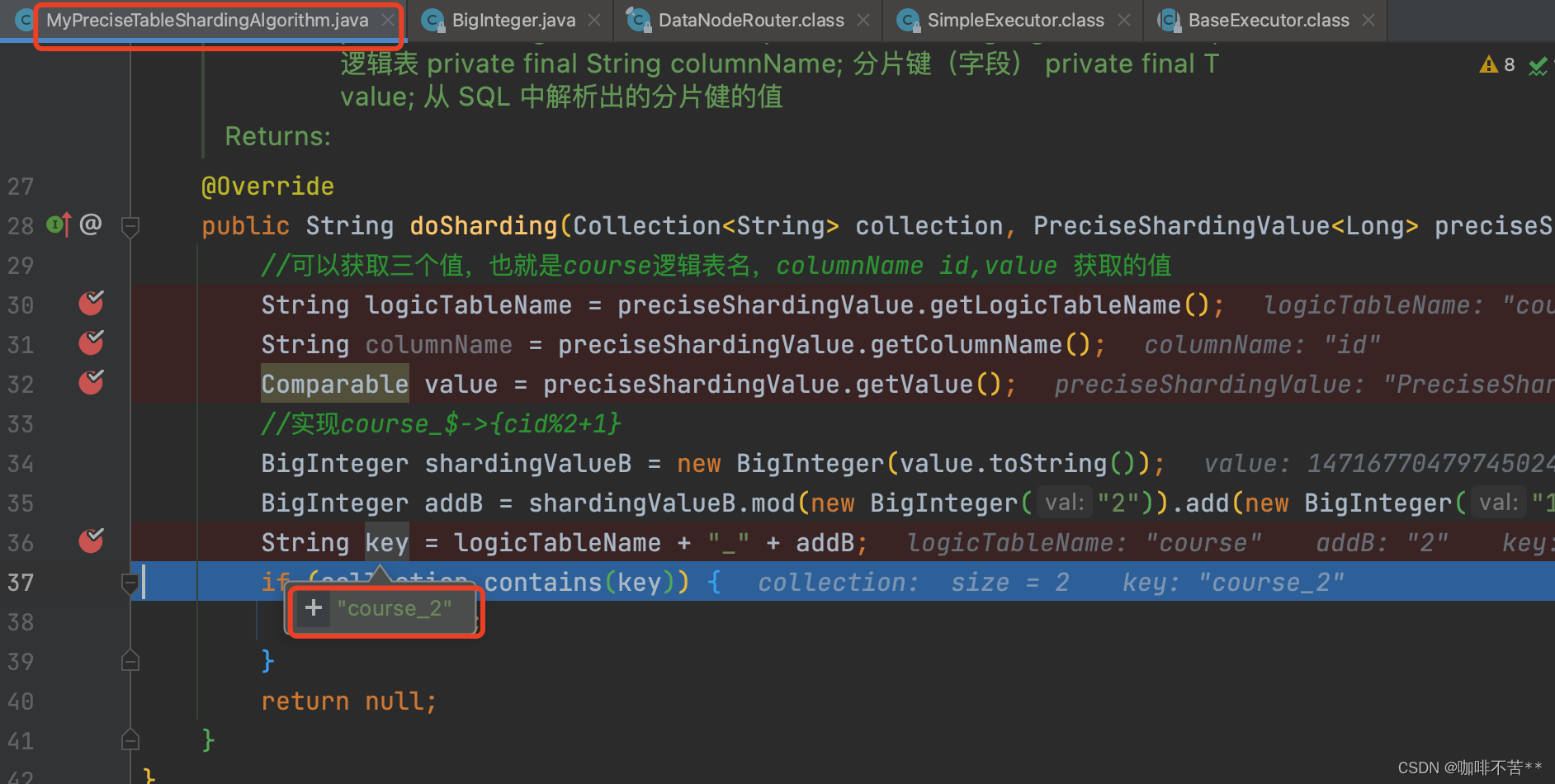Click the comment on line 33 about course_$
The height and width of the screenshot is (784, 1555).
point(441,424)
